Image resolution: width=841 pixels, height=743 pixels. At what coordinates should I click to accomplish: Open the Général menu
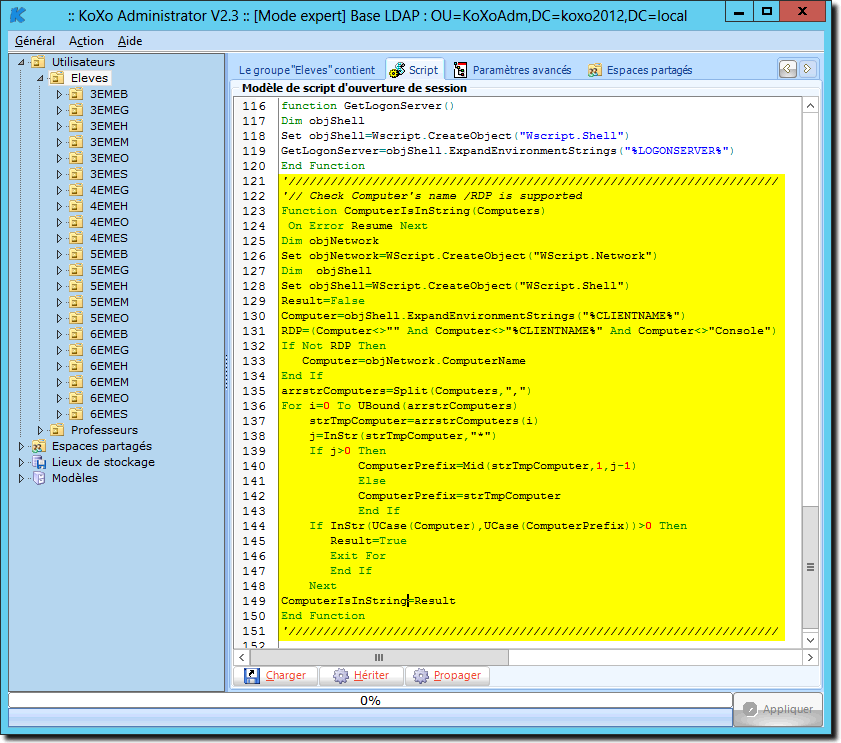(35, 41)
